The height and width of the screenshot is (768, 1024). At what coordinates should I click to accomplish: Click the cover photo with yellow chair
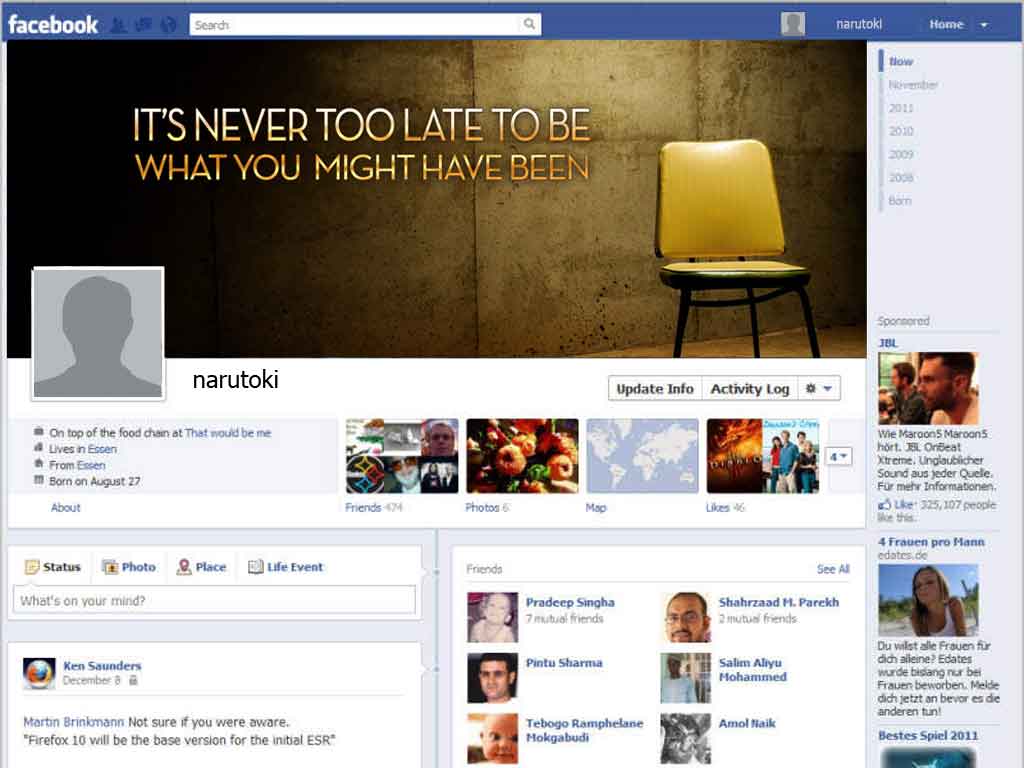tap(436, 199)
